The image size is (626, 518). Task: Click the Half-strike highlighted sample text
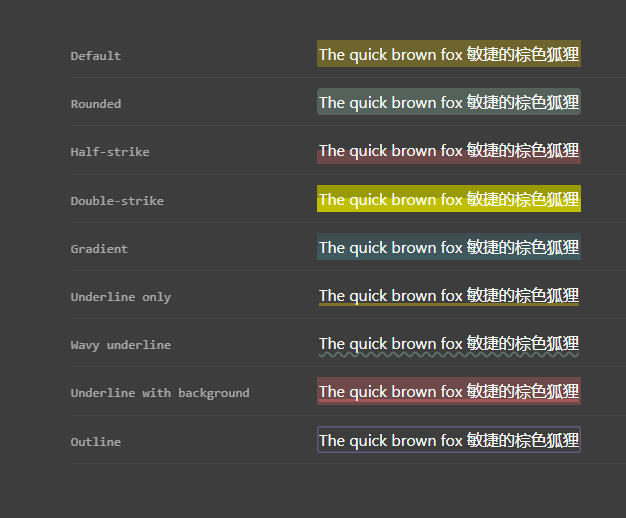pos(449,151)
